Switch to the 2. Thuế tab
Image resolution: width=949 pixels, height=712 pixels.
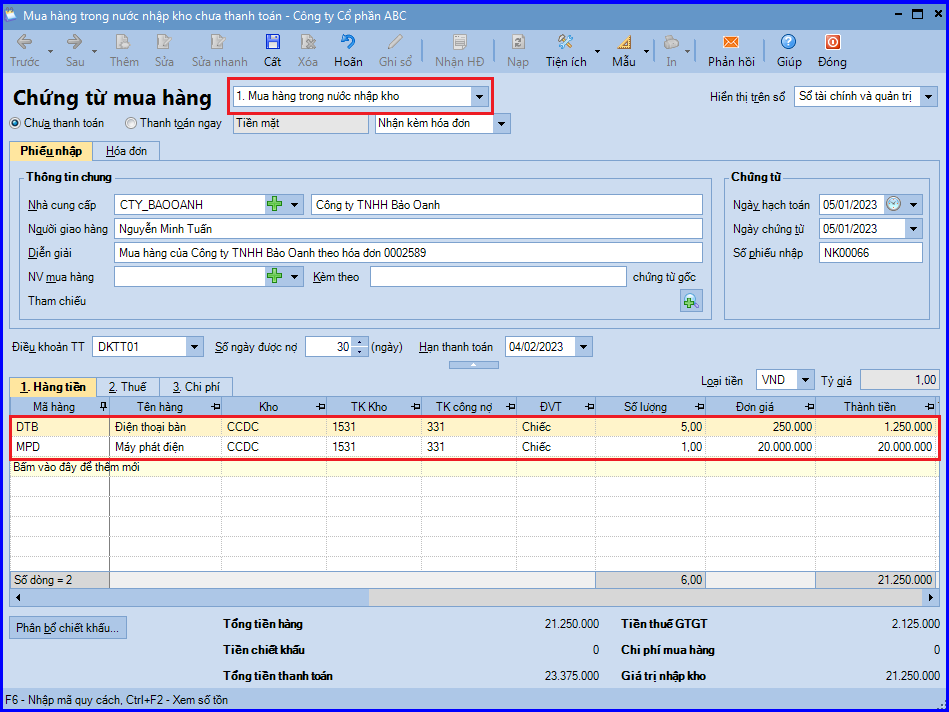[127, 386]
